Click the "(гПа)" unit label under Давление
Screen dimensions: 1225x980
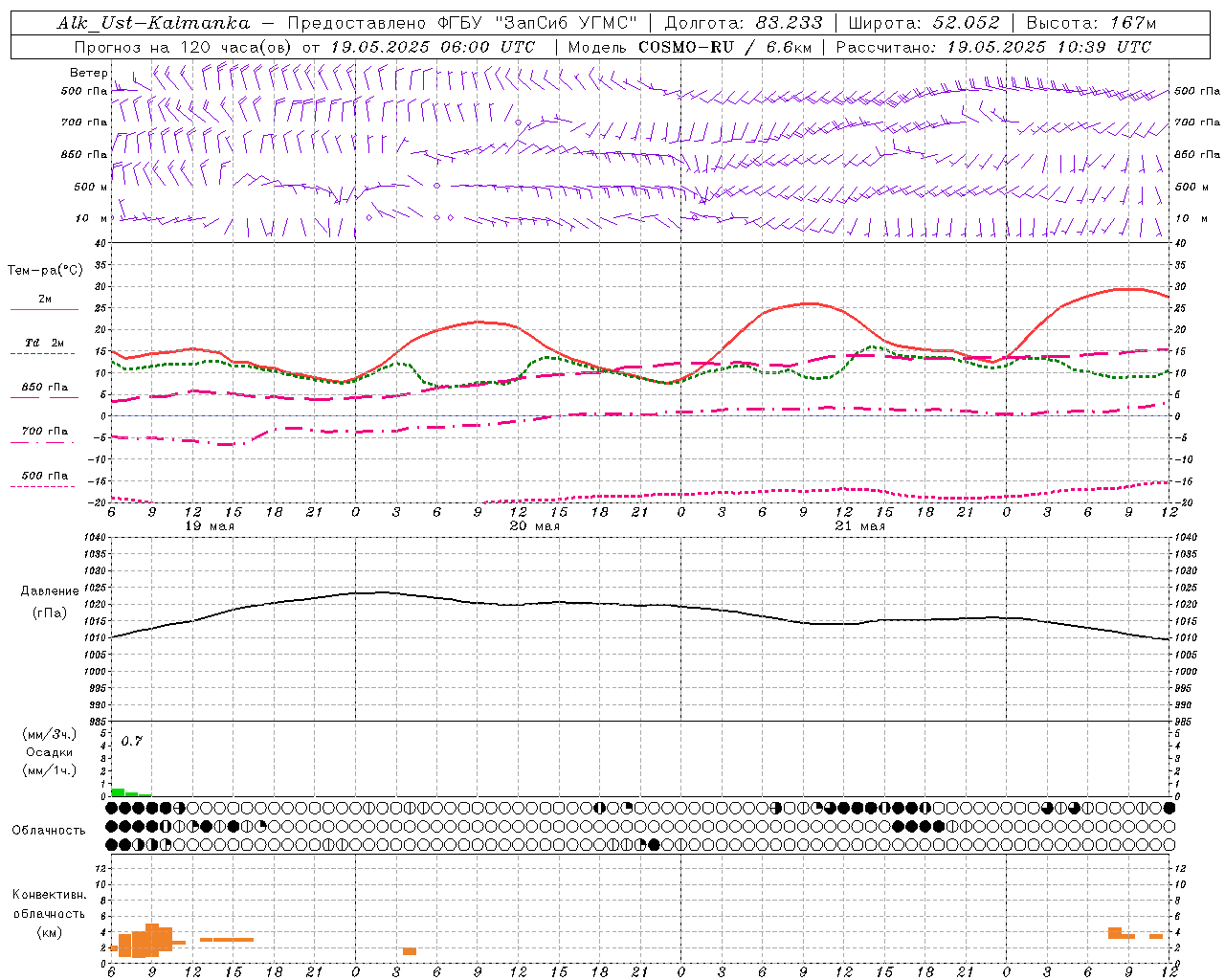[49, 613]
